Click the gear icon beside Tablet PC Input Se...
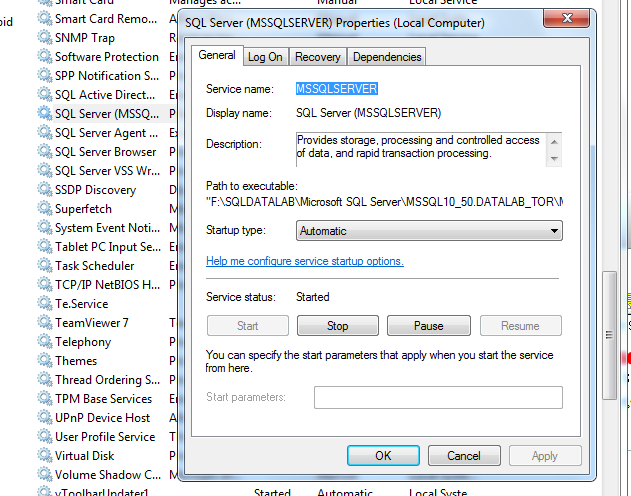 click(45, 247)
